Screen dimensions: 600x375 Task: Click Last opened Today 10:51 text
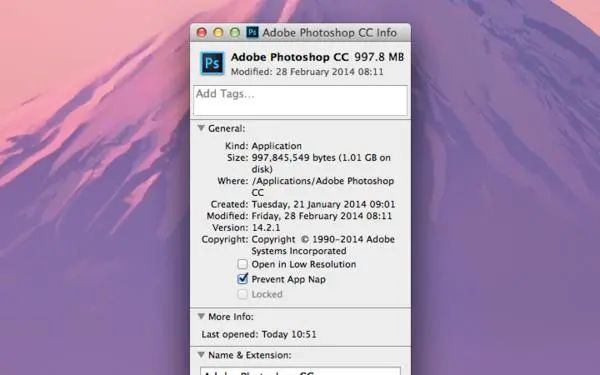(x=259, y=334)
